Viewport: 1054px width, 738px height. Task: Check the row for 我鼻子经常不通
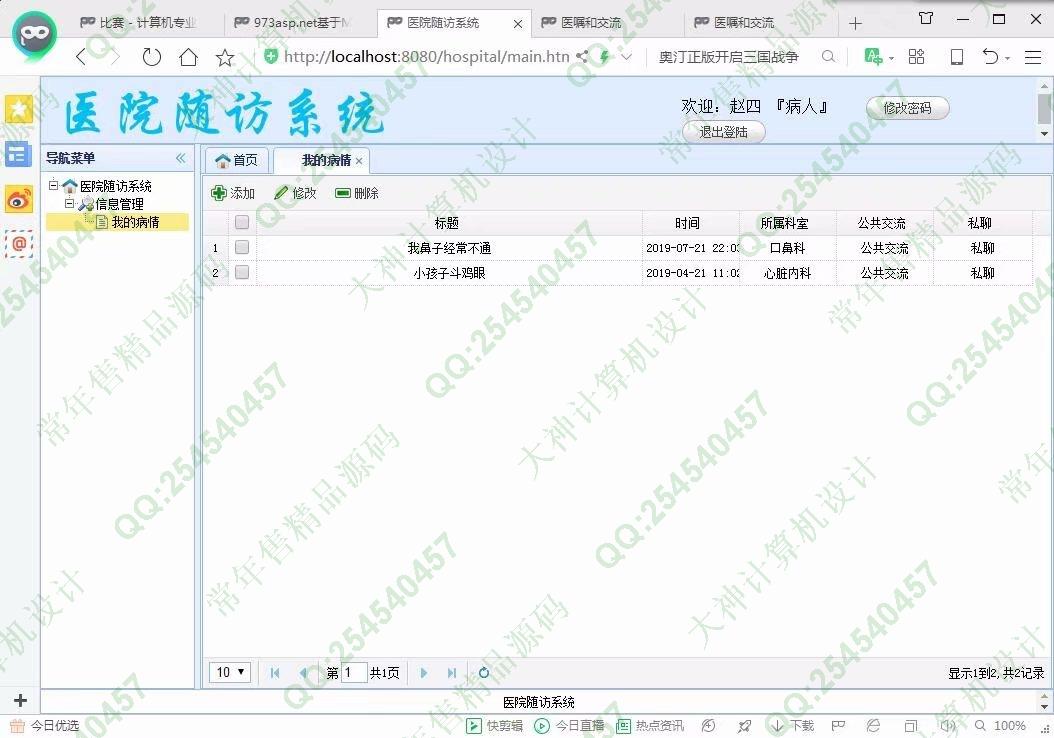click(x=242, y=247)
